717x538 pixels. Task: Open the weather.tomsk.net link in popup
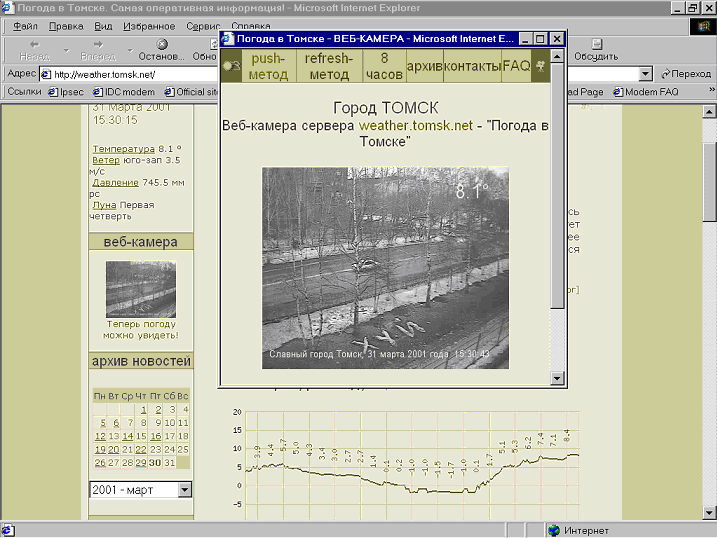415,125
